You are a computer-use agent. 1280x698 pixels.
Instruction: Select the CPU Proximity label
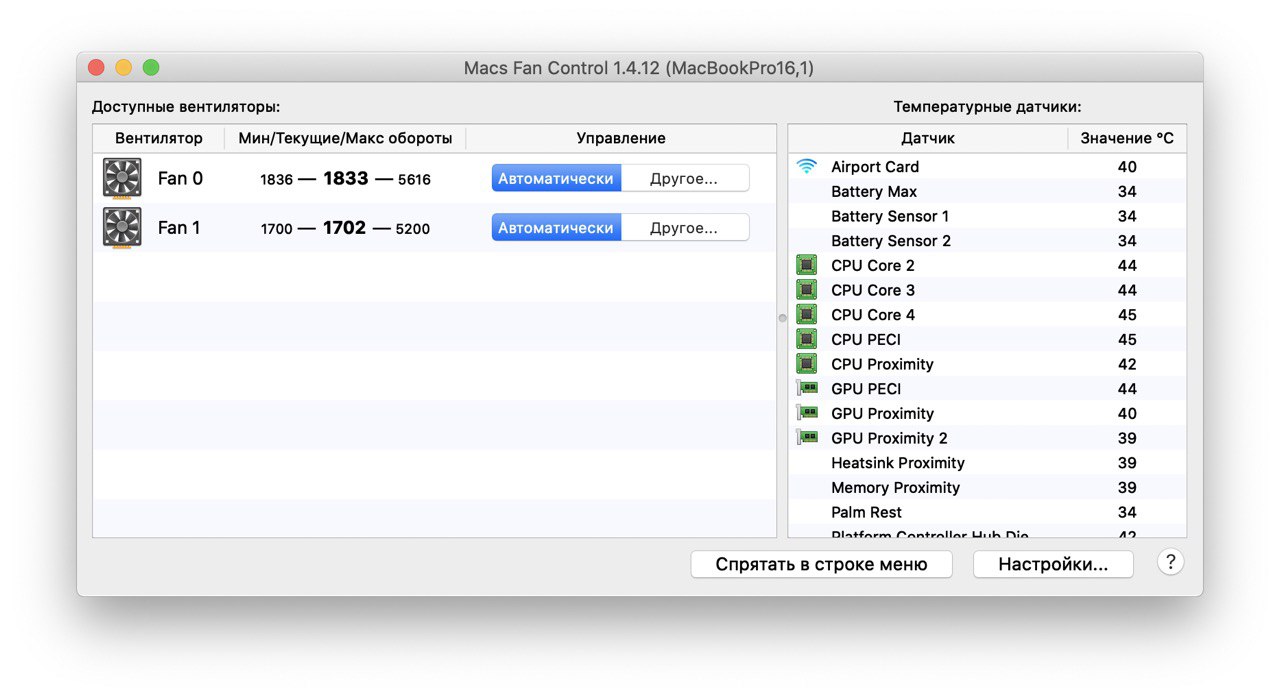(x=882, y=364)
